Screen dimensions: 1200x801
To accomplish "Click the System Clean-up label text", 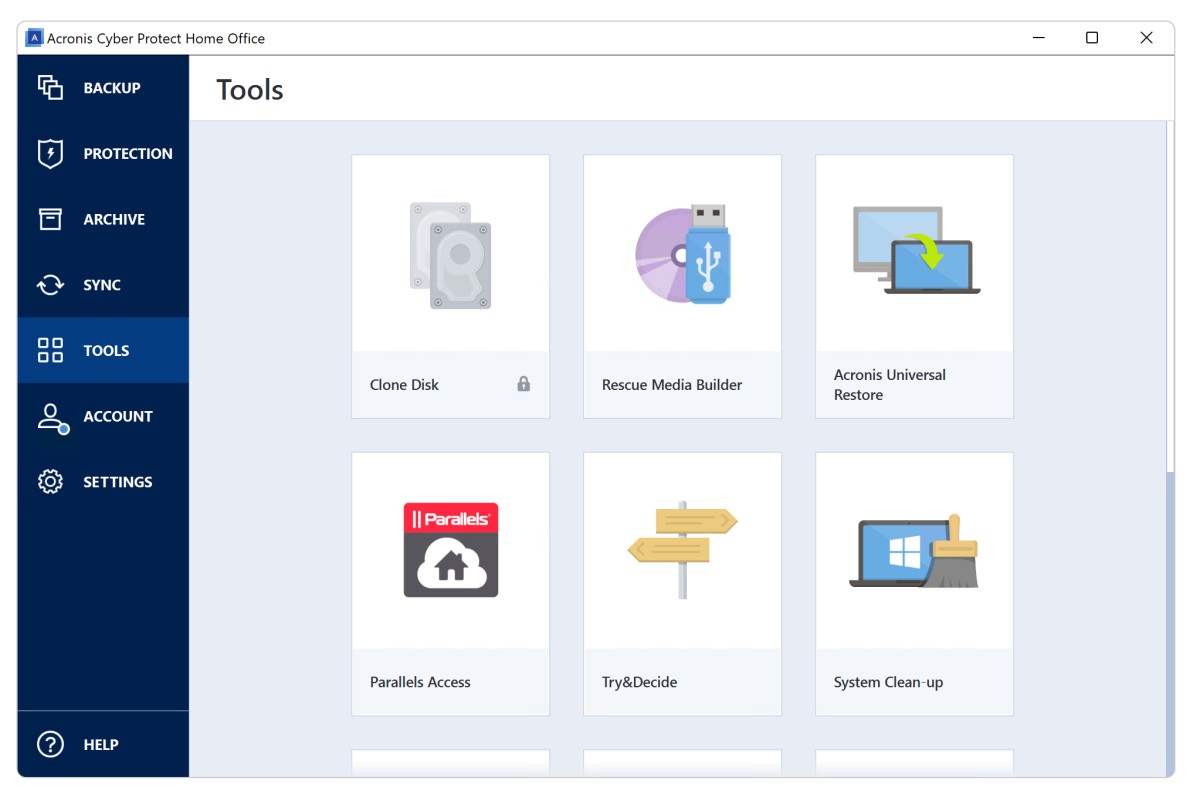I will (x=888, y=682).
